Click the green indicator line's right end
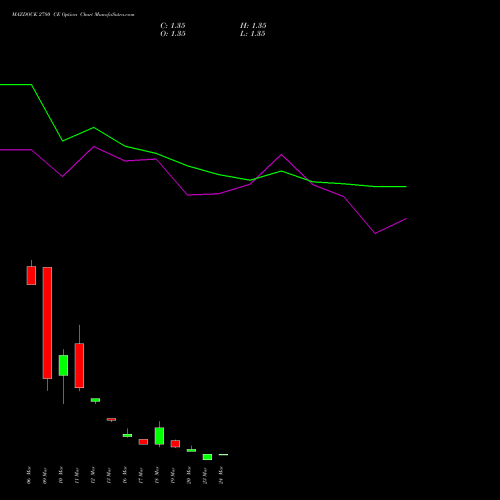The image size is (500, 500). [x=406, y=187]
